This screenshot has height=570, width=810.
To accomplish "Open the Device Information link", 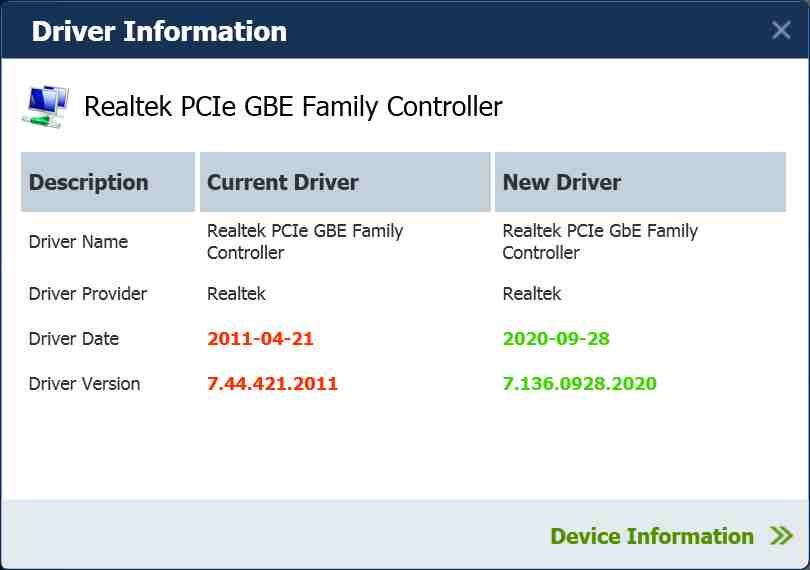I will 652,536.
